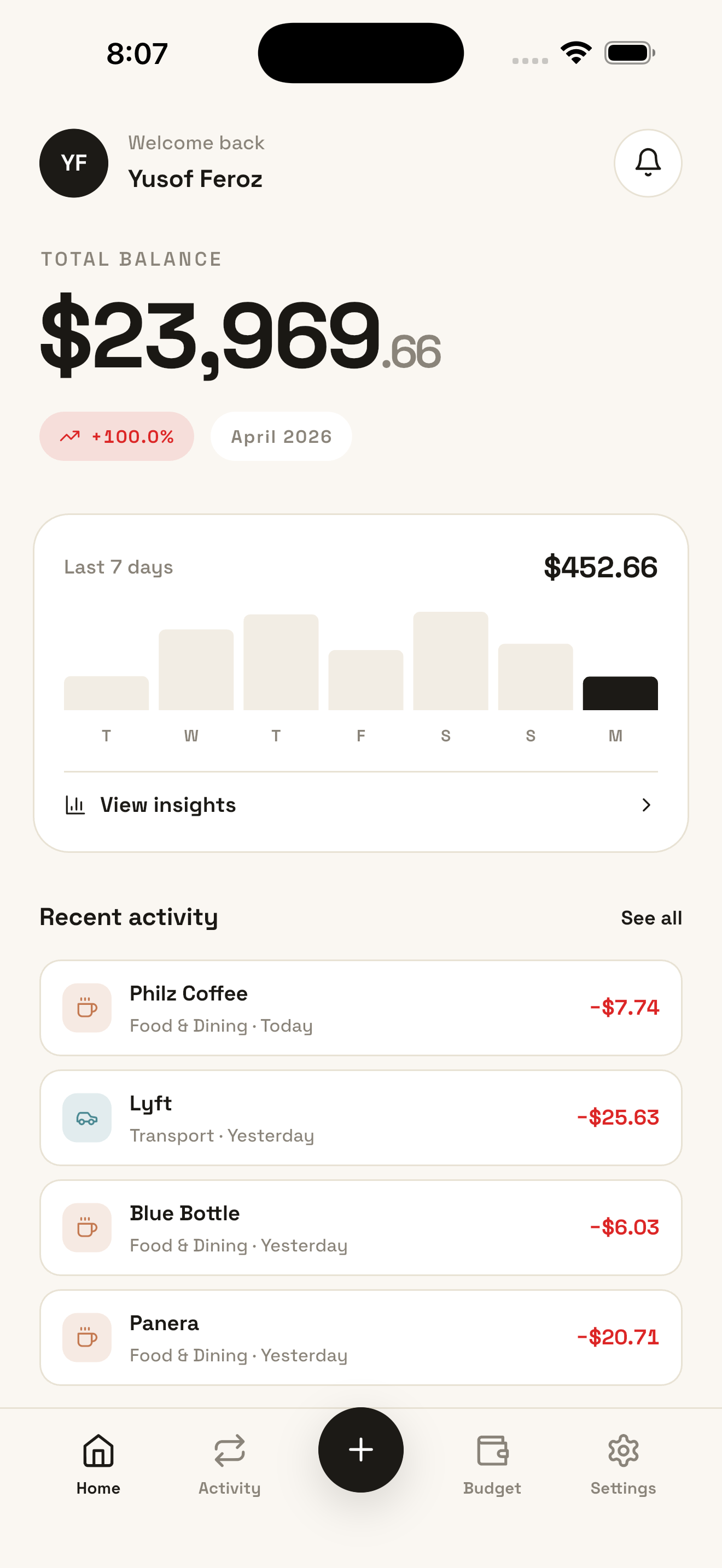Select Monday's dark bar in chart
This screenshot has width=722, height=1568.
[620, 693]
